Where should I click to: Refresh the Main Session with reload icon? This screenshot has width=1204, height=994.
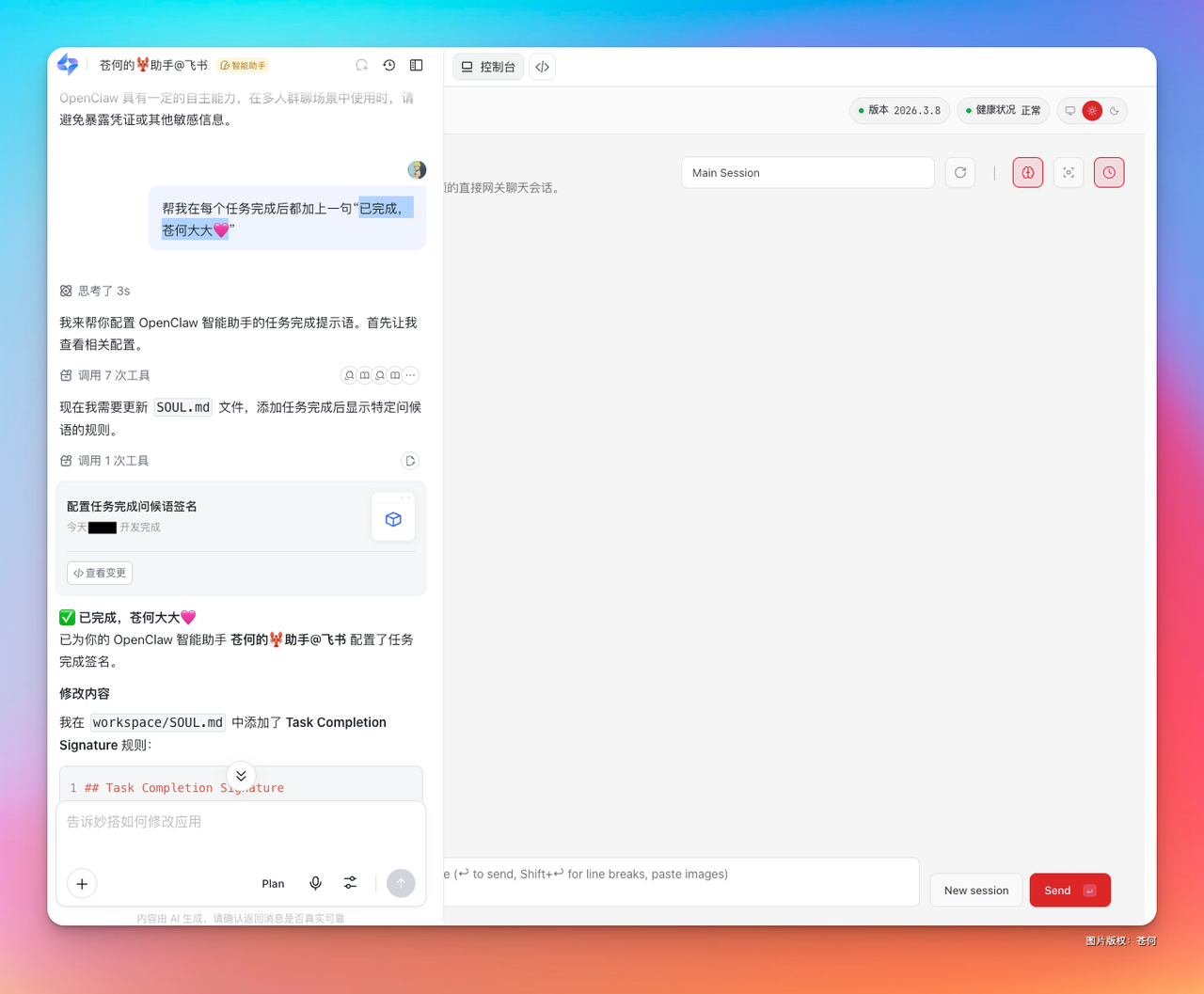coord(960,173)
